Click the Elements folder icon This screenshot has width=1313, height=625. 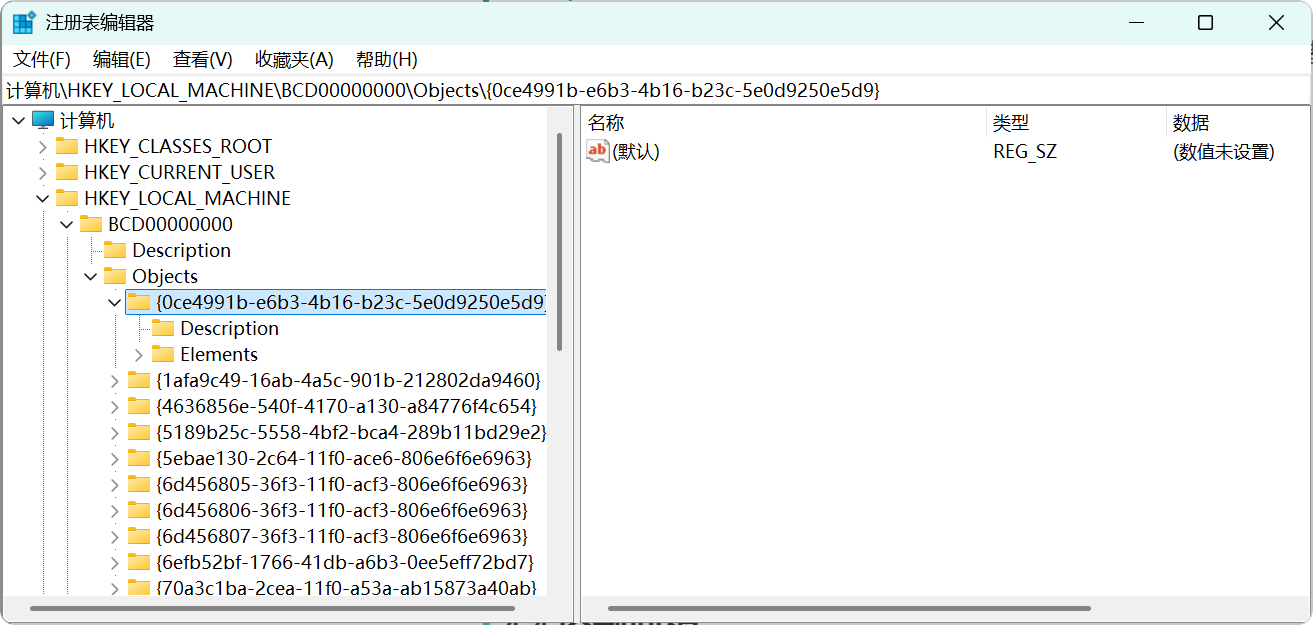pyautogui.click(x=163, y=355)
